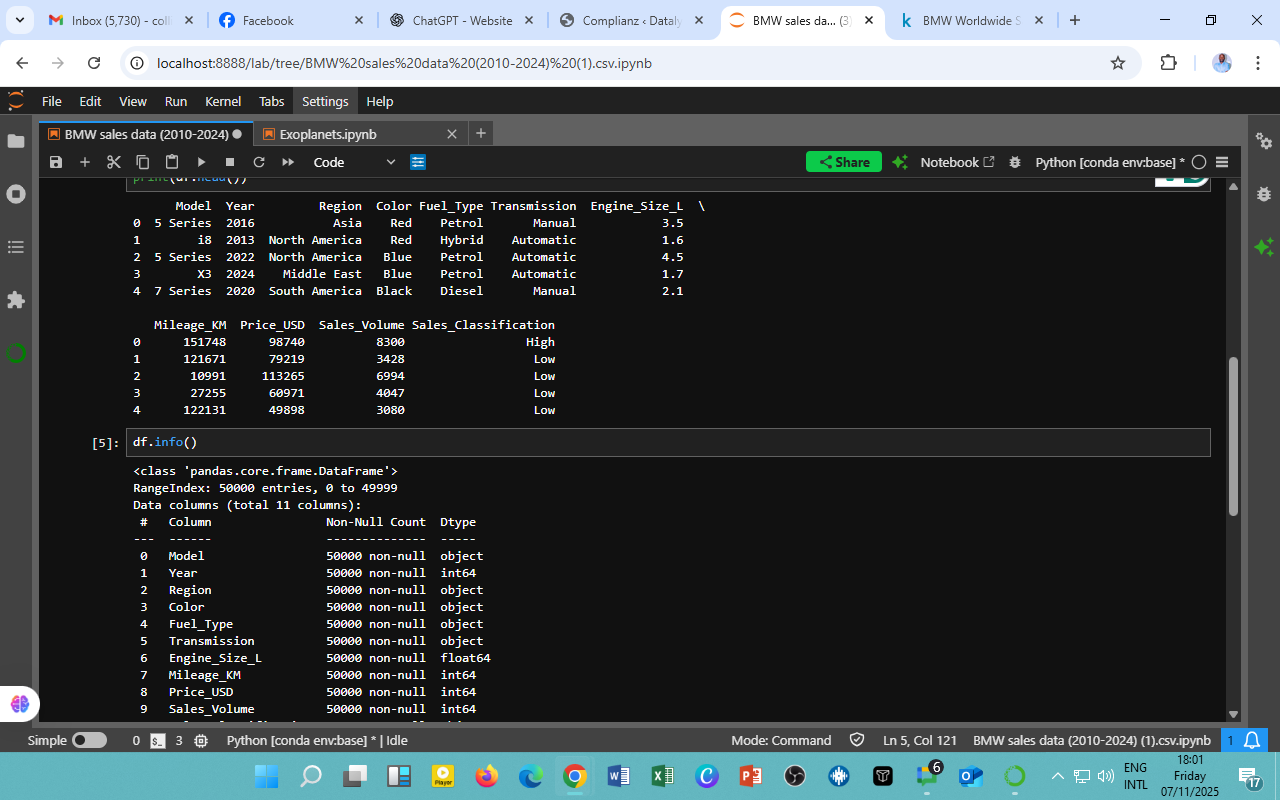Open the Python conda env:base kernel selector
1280x800 pixels.
tap(1109, 162)
